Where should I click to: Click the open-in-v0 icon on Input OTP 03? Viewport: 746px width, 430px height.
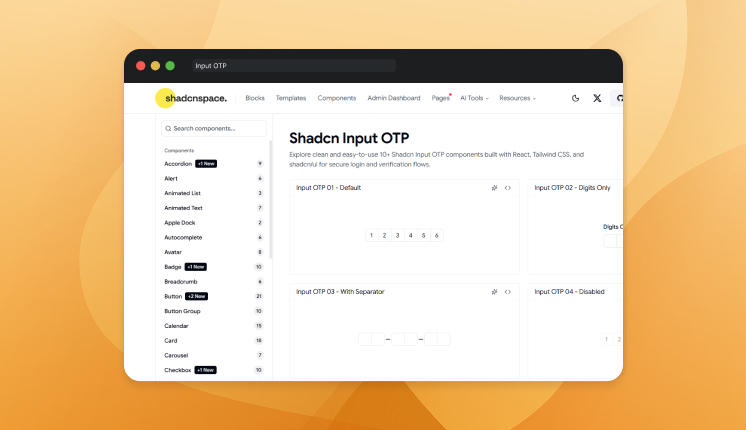[494, 292]
